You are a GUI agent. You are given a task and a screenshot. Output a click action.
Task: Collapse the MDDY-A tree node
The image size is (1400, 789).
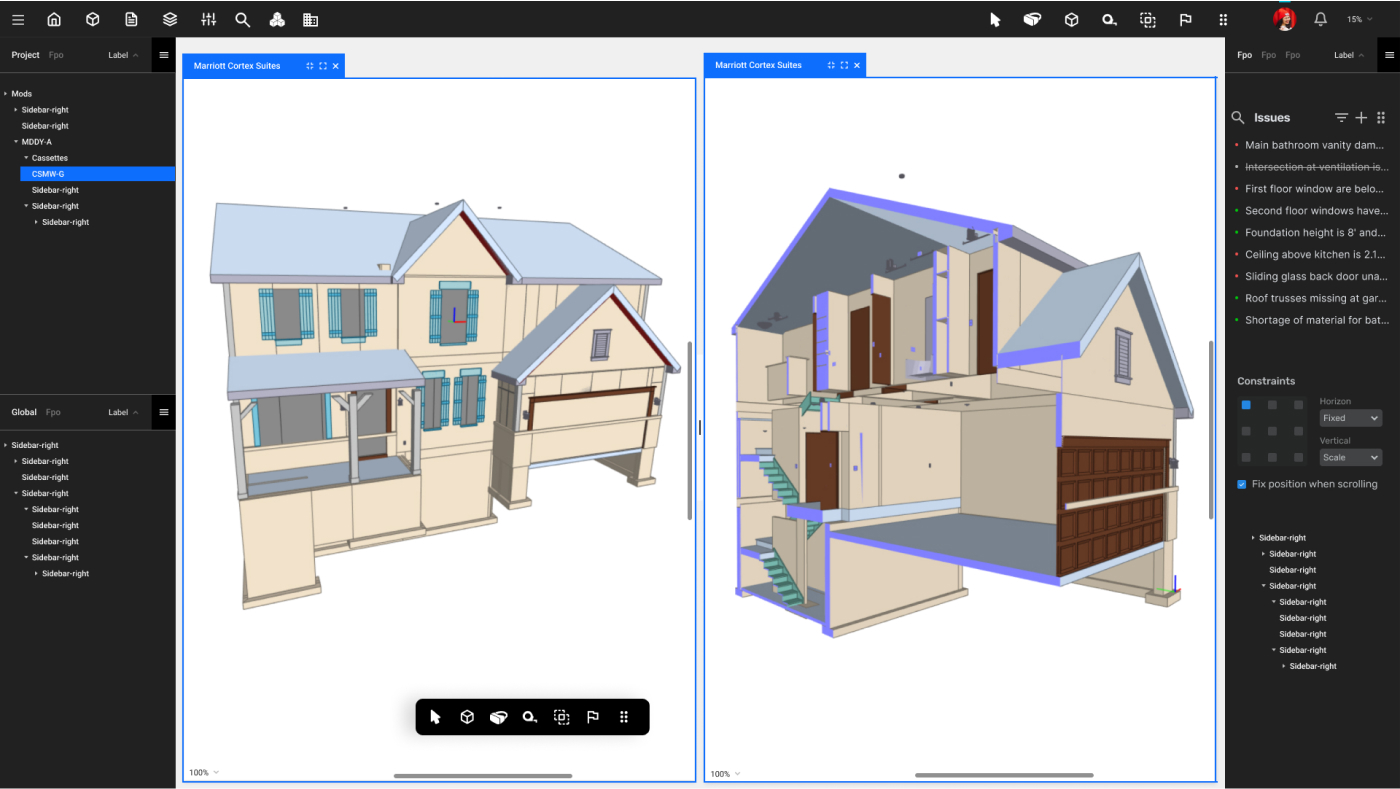click(16, 142)
